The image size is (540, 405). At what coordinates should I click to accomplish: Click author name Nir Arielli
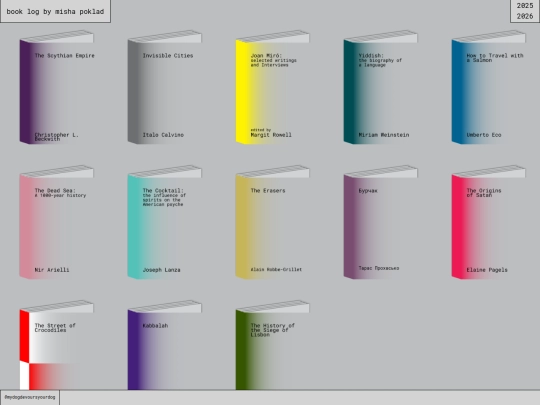52,270
